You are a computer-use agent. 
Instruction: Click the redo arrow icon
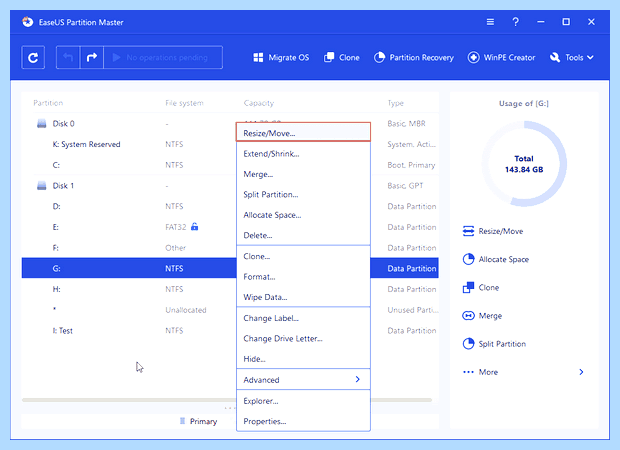(92, 58)
